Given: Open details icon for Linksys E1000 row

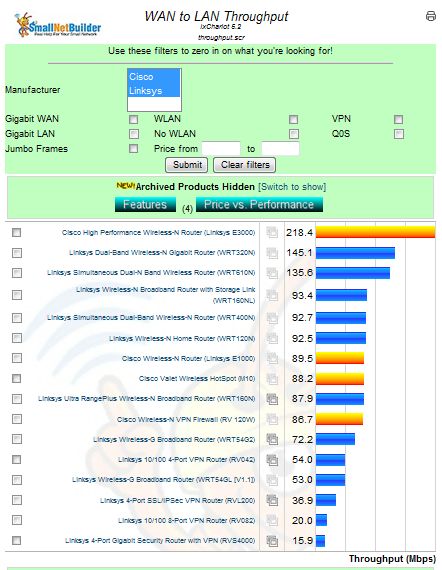Looking at the screenshot, I should pos(272,358).
